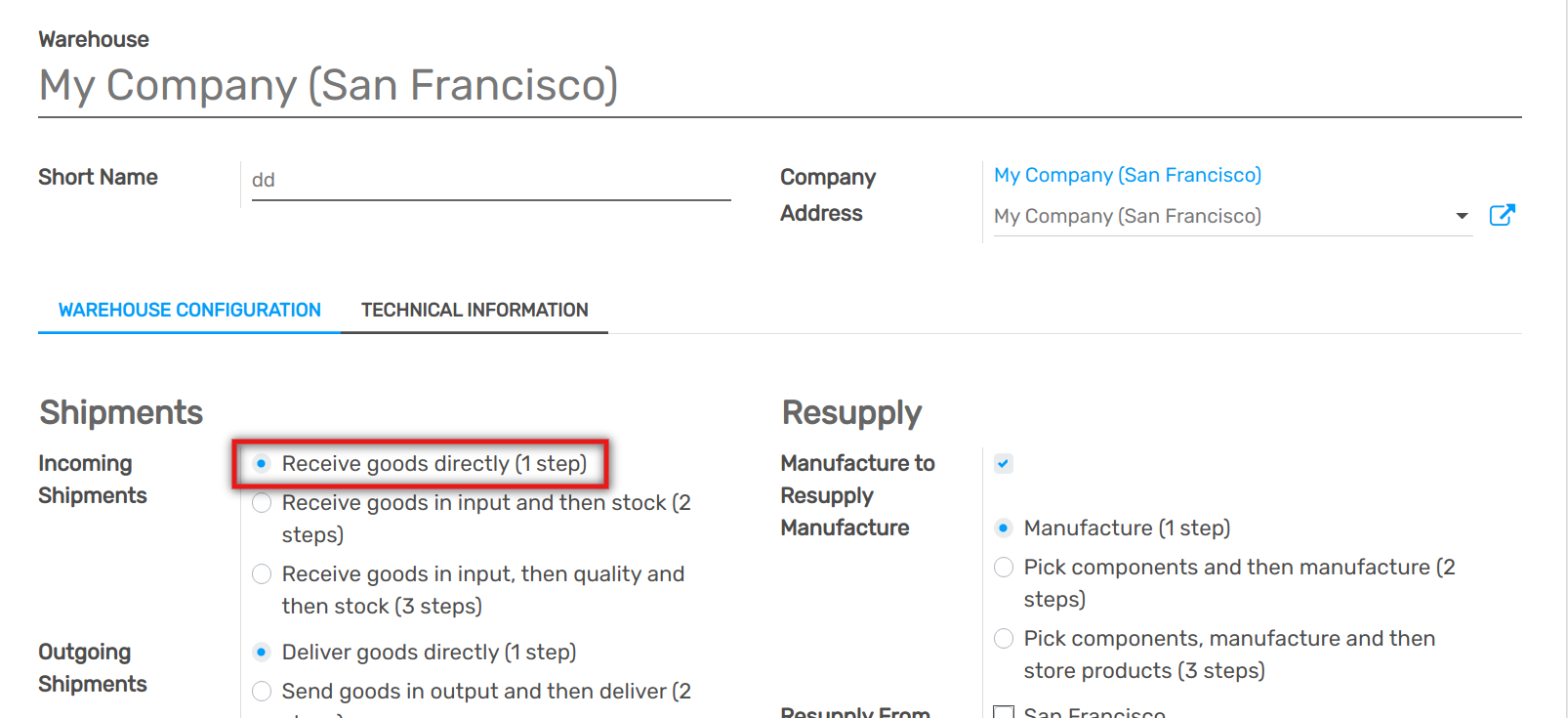
Task: Choose Send goods in output then deliver
Action: coord(262,692)
